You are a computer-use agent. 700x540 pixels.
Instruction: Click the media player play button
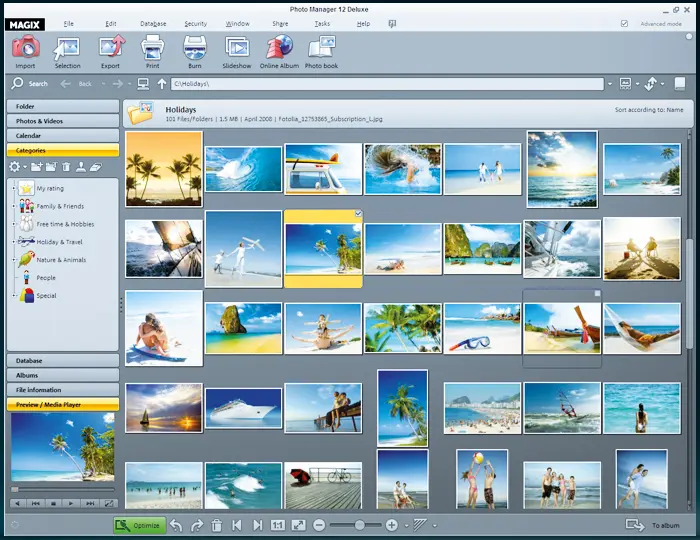click(x=71, y=503)
